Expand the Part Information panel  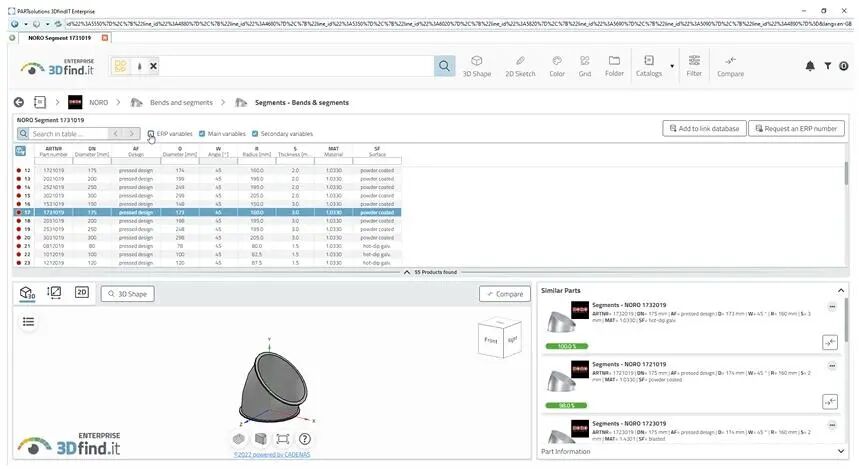tap(841, 451)
